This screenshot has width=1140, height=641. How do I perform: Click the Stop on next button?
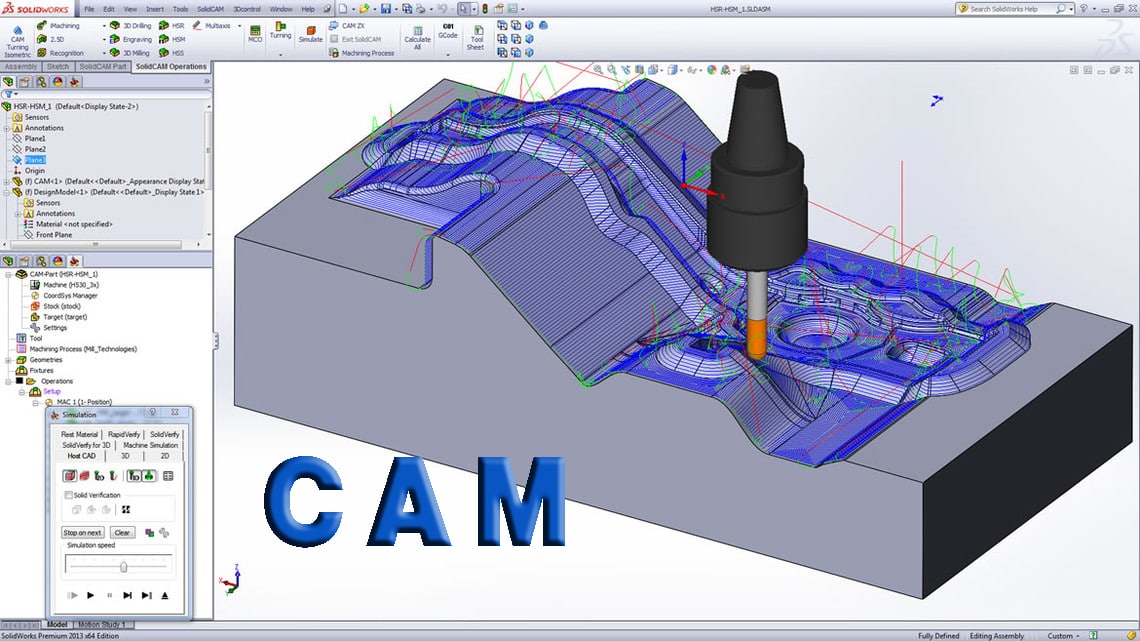(82, 533)
